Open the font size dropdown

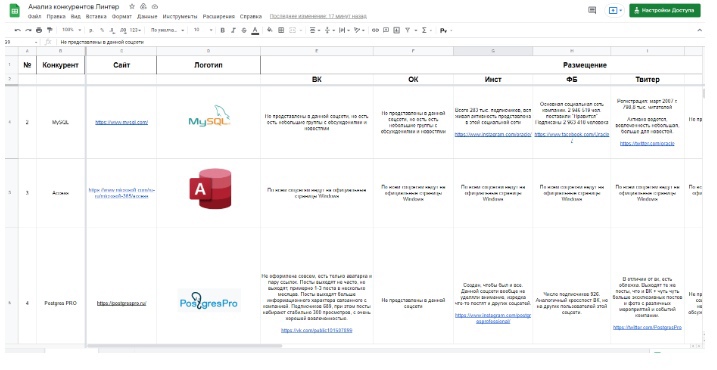tap(203, 30)
